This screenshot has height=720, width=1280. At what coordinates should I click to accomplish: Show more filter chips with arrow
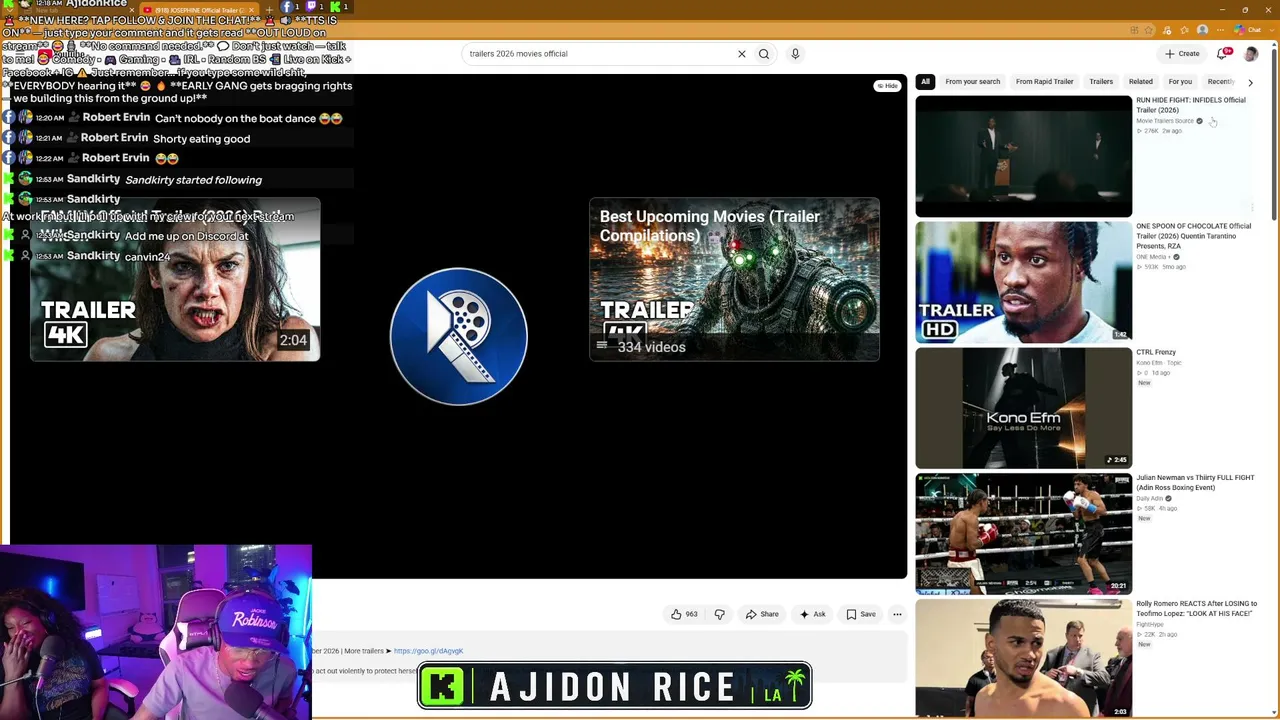click(1250, 82)
